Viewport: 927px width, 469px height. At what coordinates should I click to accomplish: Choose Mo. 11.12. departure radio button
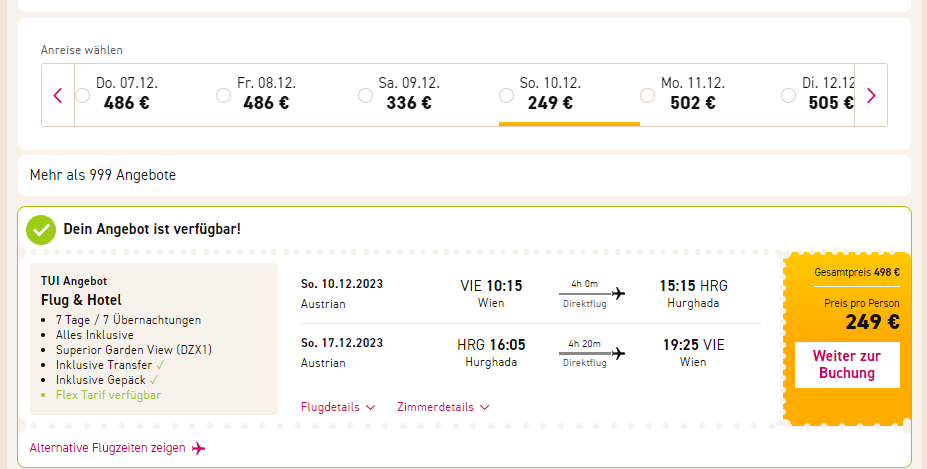coord(647,96)
